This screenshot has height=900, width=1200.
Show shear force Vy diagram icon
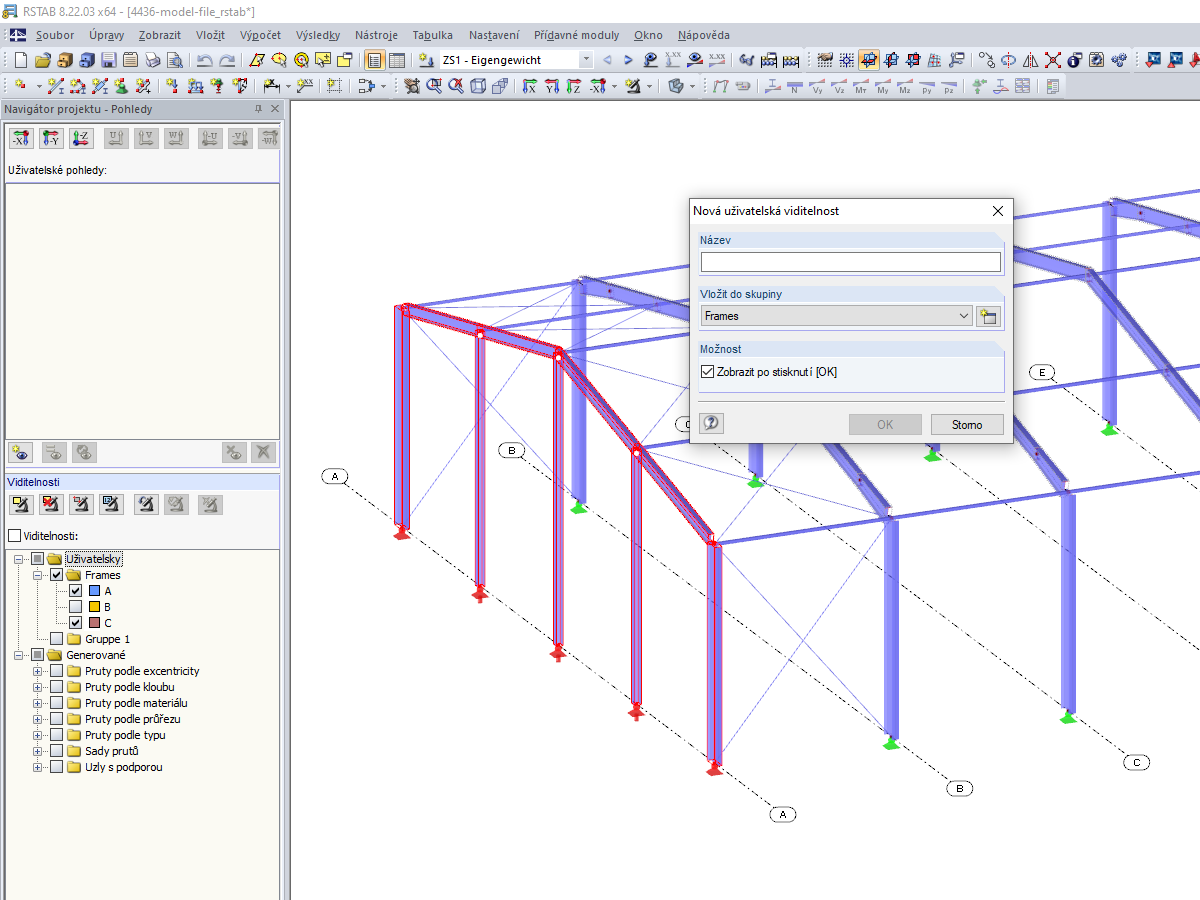click(x=817, y=86)
